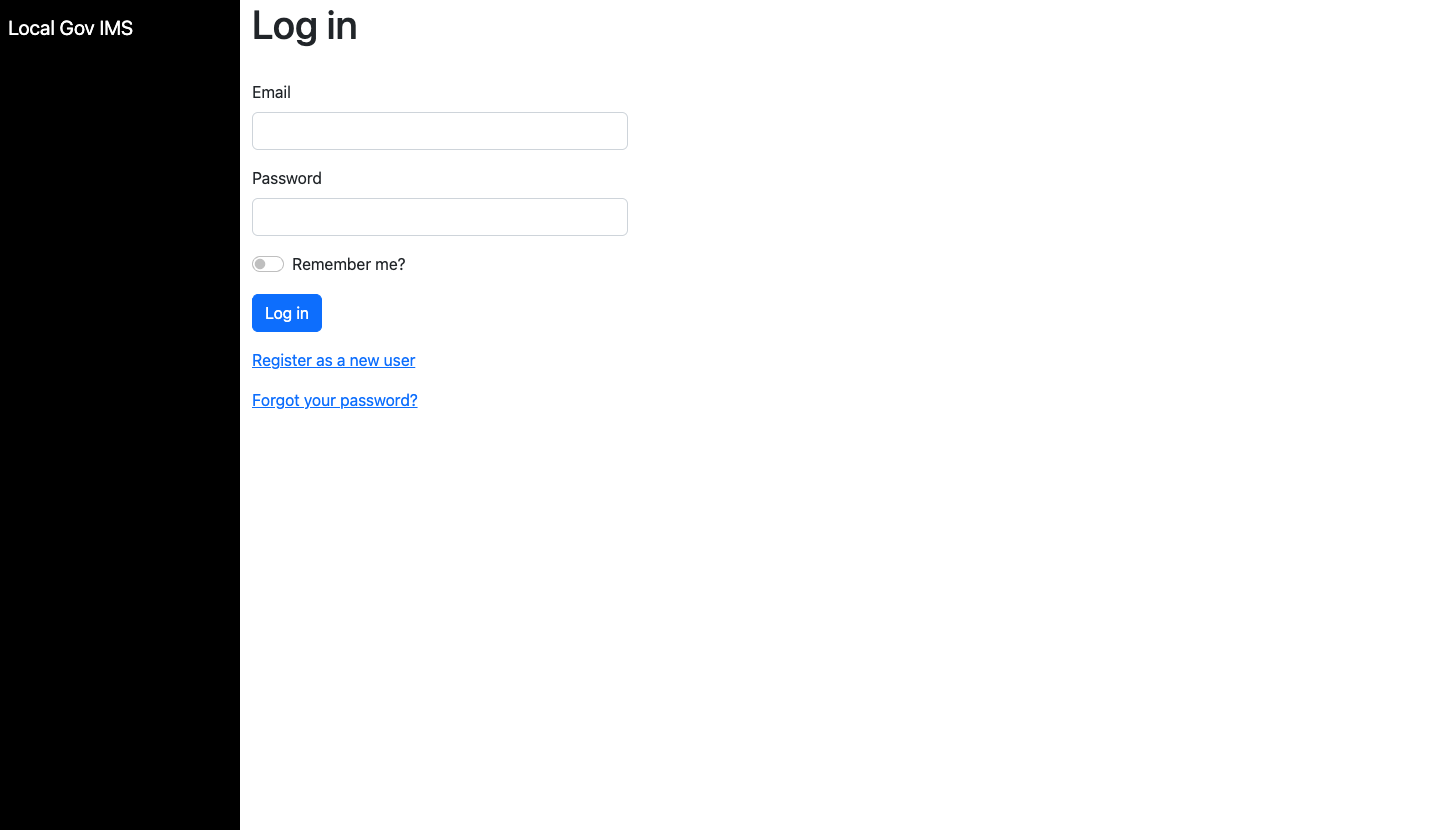Focus the Email field to enter an address
Image resolution: width=1440 pixels, height=830 pixels.
439,131
